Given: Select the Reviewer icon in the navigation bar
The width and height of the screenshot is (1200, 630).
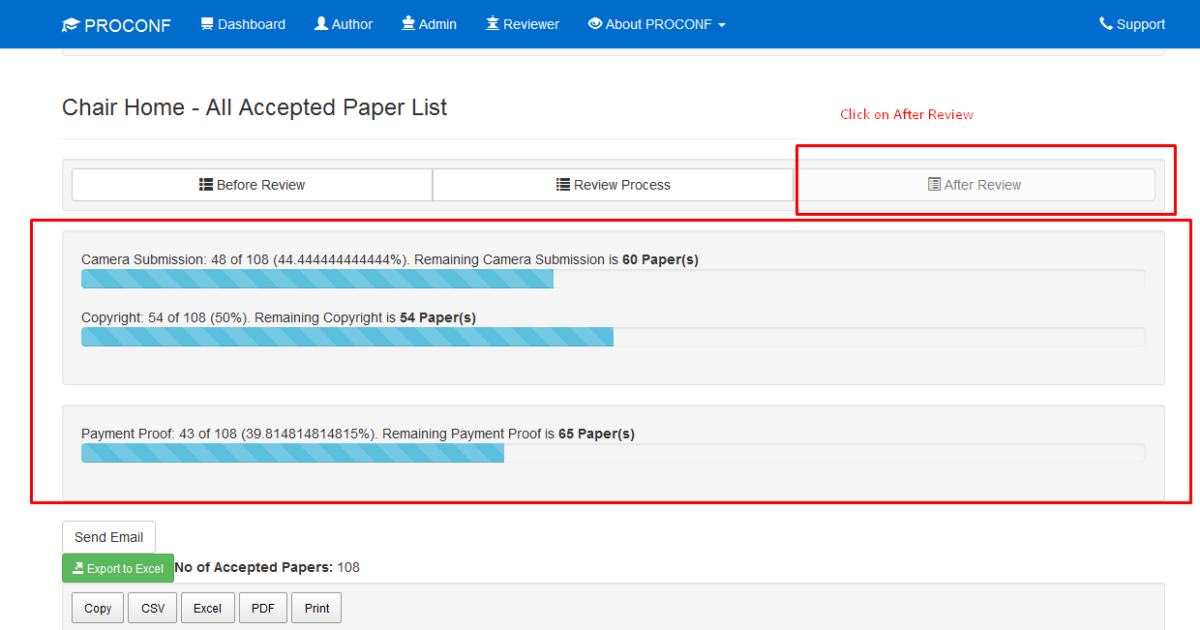Looking at the screenshot, I should coord(491,23).
